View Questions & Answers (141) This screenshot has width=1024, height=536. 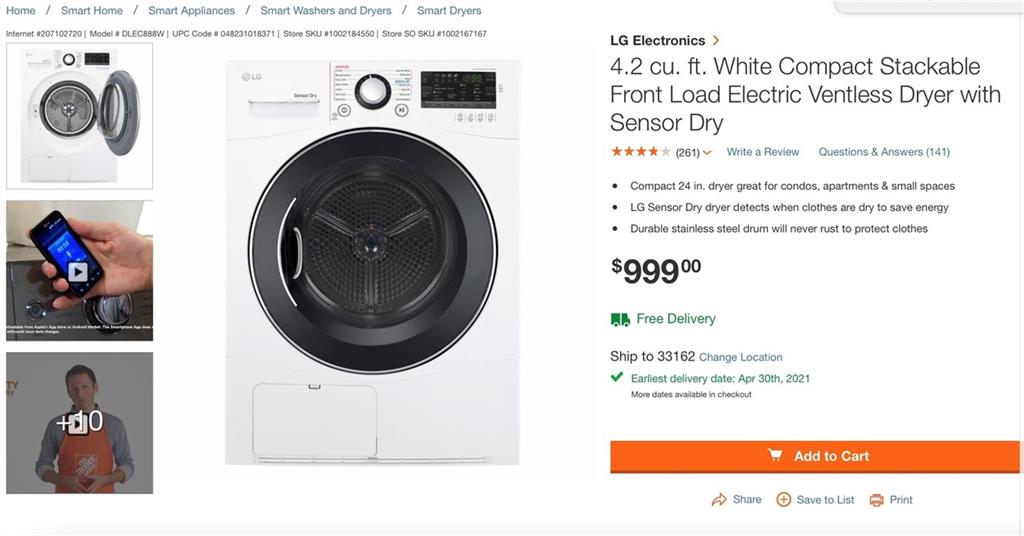[x=884, y=152]
